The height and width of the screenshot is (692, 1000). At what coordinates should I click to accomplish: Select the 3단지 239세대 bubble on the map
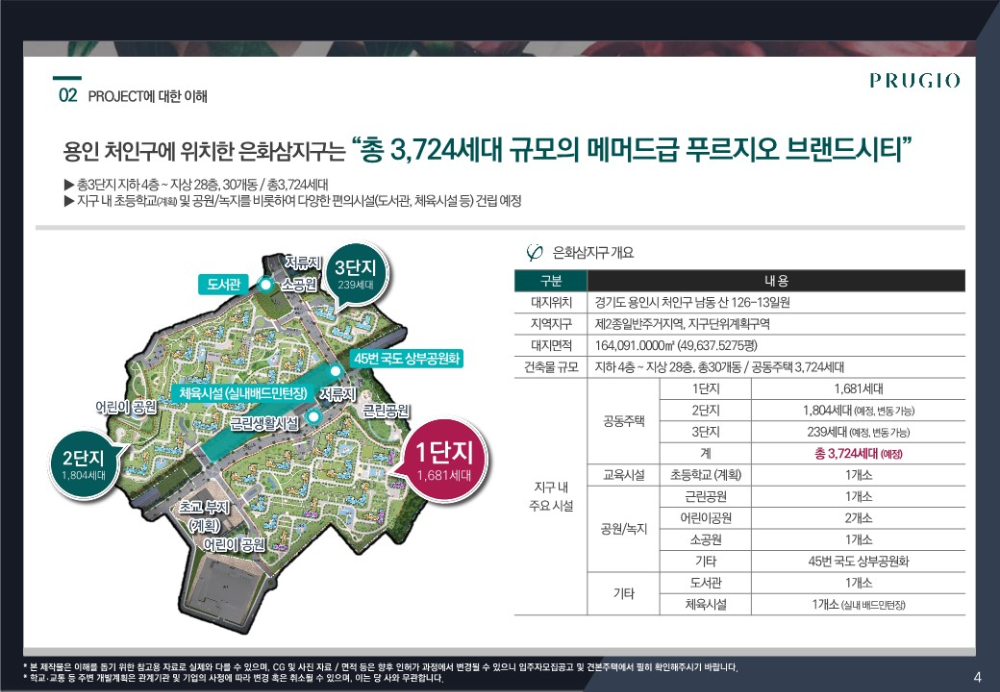(x=355, y=274)
